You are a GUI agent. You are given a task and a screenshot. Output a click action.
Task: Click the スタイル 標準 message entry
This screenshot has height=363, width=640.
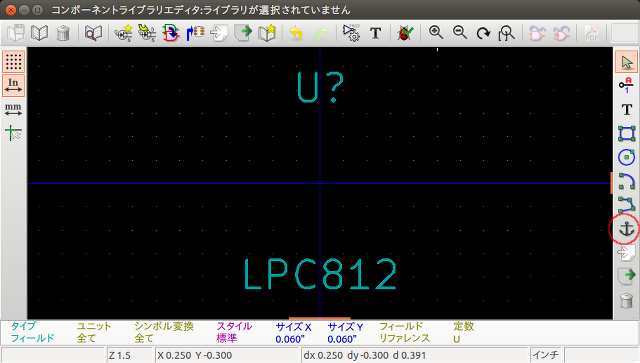(234, 332)
